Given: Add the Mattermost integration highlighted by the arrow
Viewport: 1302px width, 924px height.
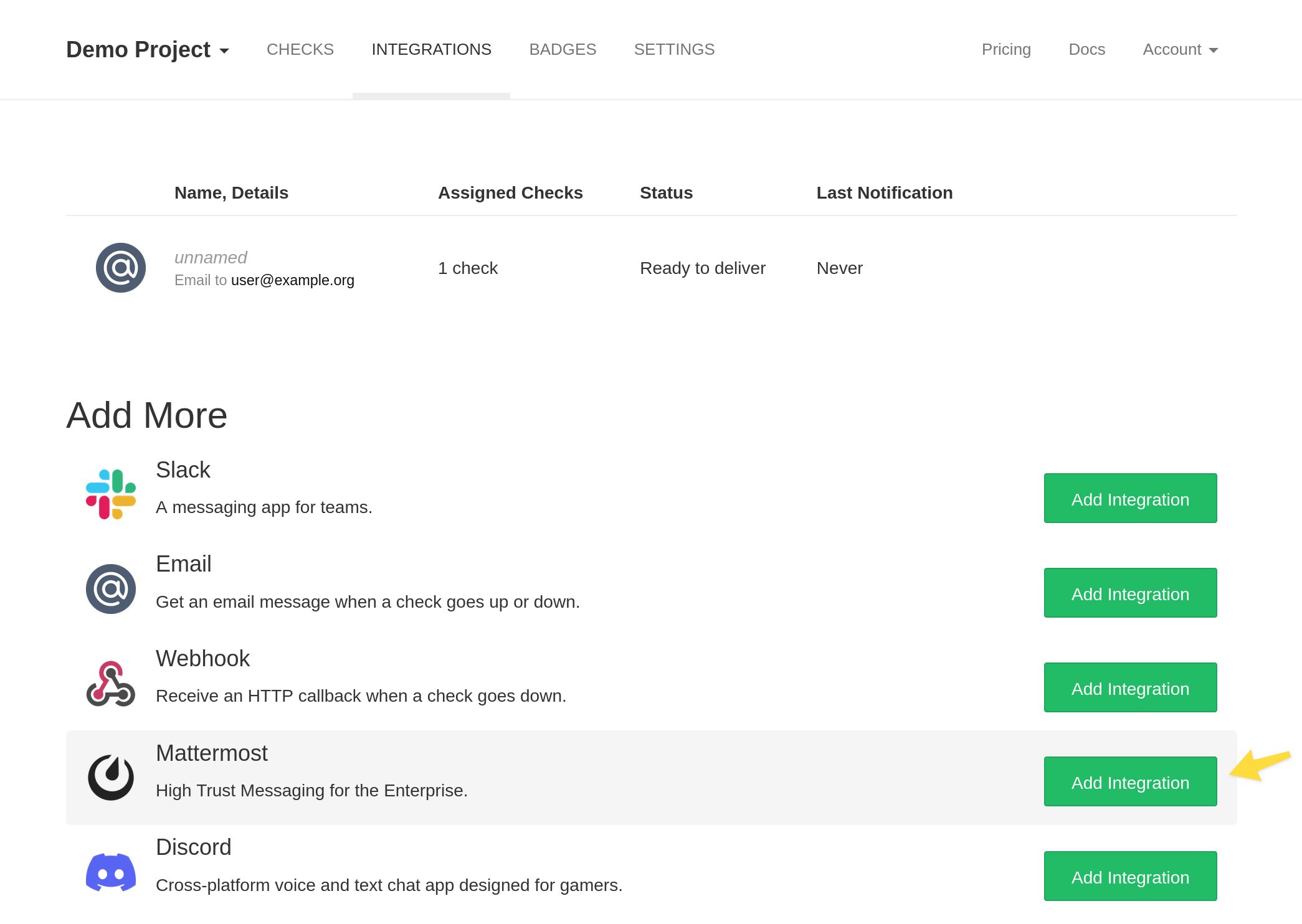Looking at the screenshot, I should (1129, 781).
